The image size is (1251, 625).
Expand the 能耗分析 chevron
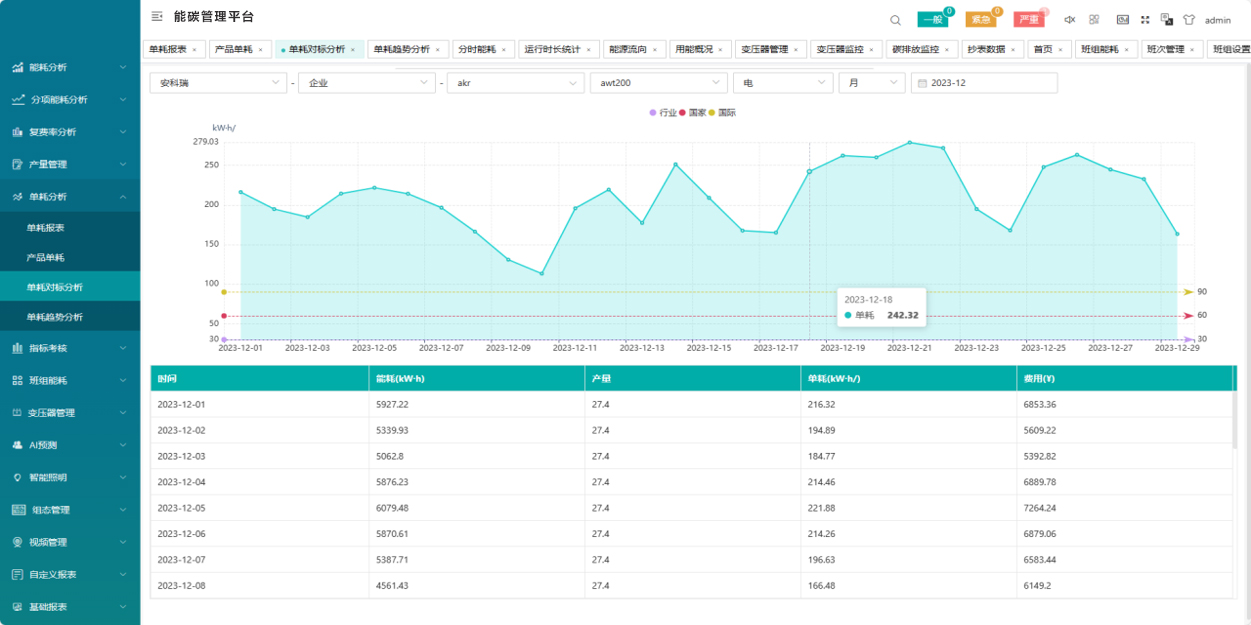(x=123, y=68)
